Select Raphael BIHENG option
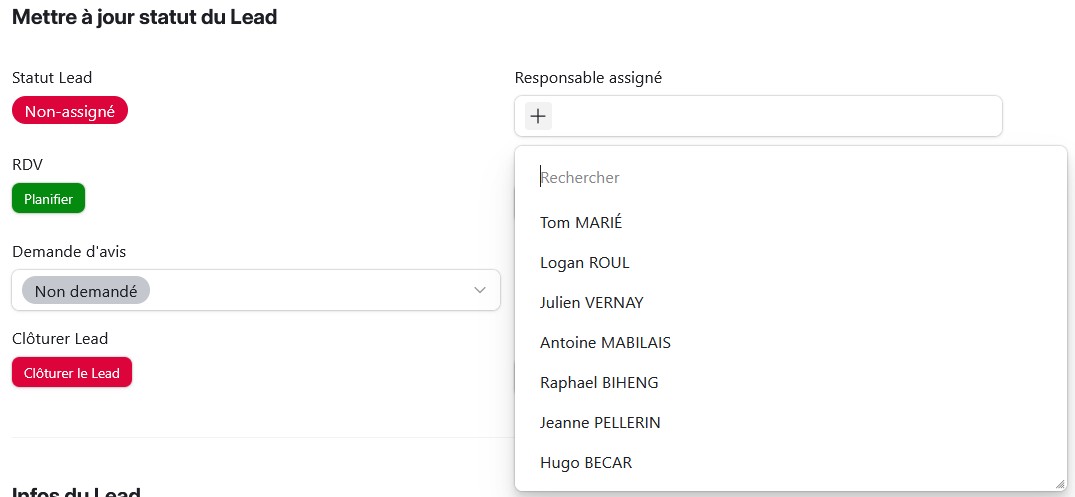The height and width of the screenshot is (497, 1075). click(x=599, y=382)
